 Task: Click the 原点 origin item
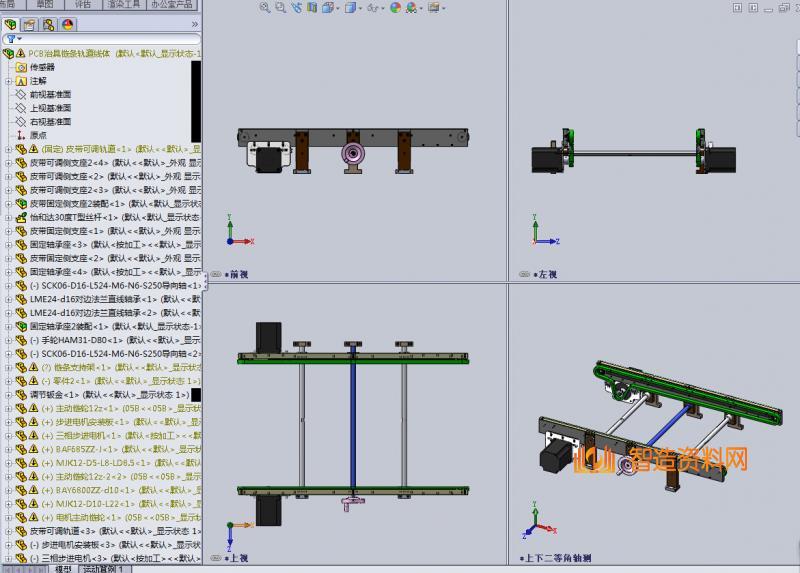tap(37, 135)
